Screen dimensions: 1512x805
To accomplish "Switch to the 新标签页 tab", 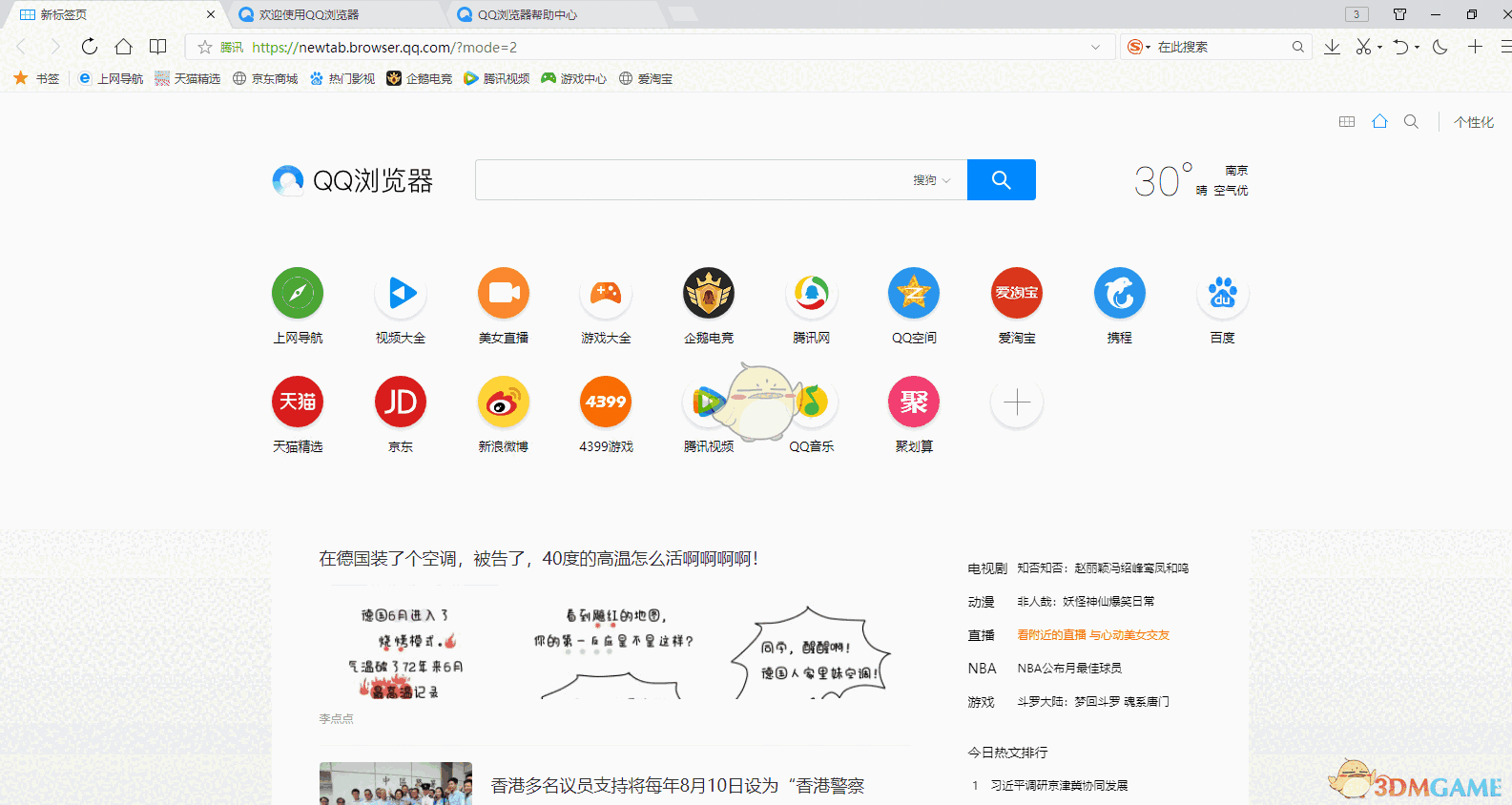I will tap(114, 14).
